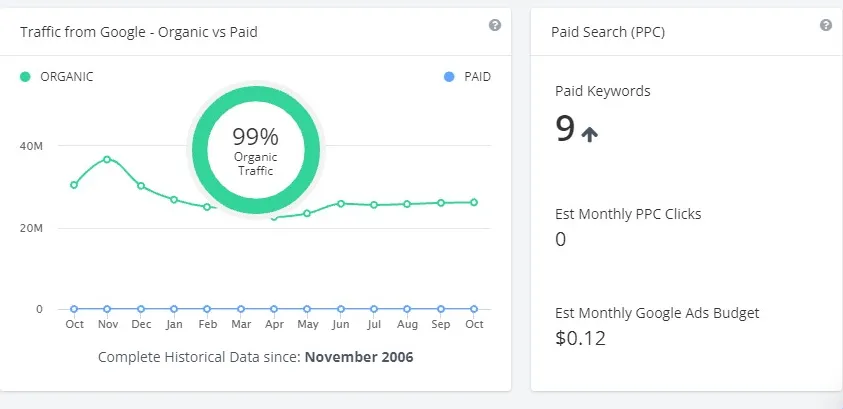
Task: Click the $0.12 budget value
Action: (x=580, y=339)
